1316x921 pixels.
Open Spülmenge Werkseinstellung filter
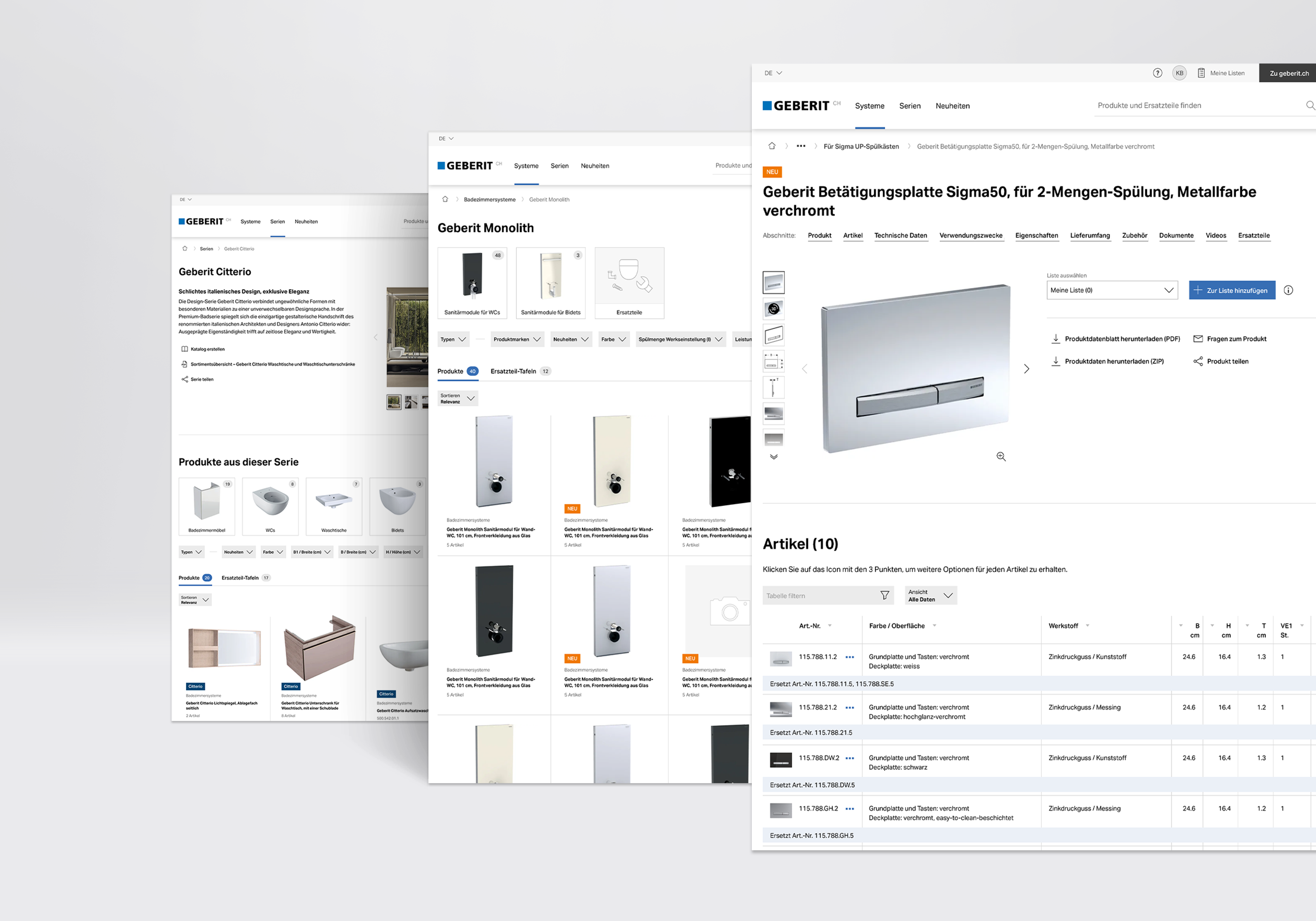[680, 339]
